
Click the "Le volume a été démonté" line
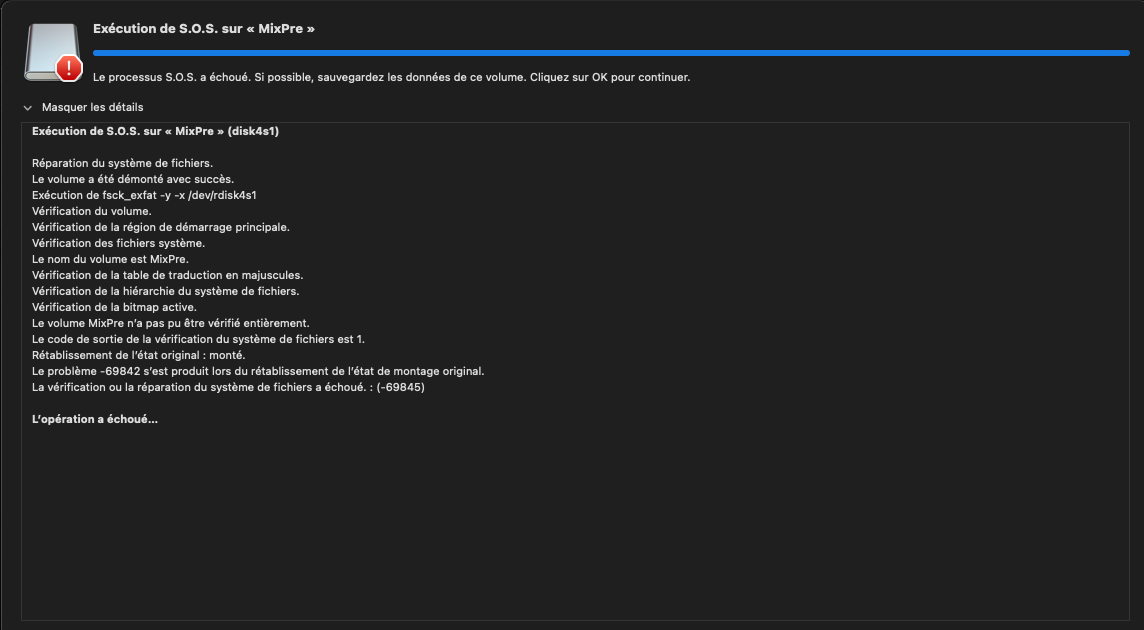[133, 179]
